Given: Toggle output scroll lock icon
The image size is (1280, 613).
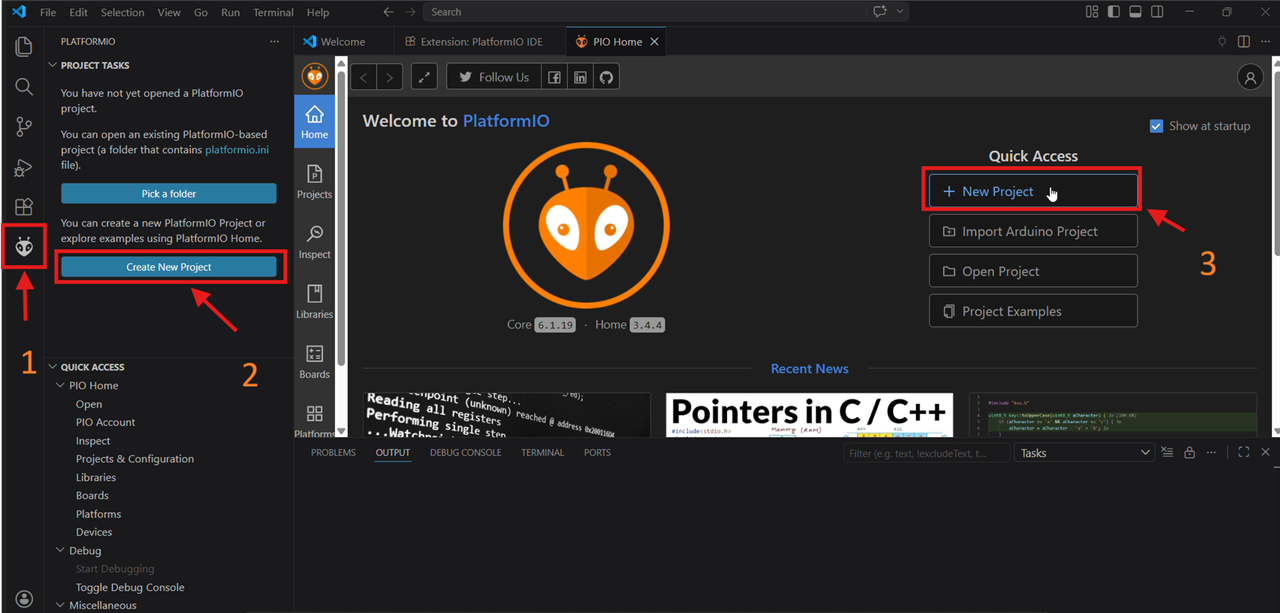Looking at the screenshot, I should (x=1189, y=453).
